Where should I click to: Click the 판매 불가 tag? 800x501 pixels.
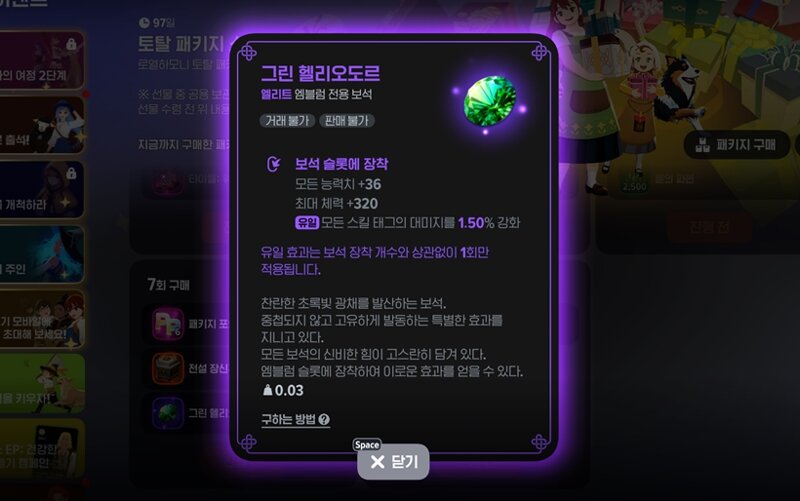(x=347, y=120)
